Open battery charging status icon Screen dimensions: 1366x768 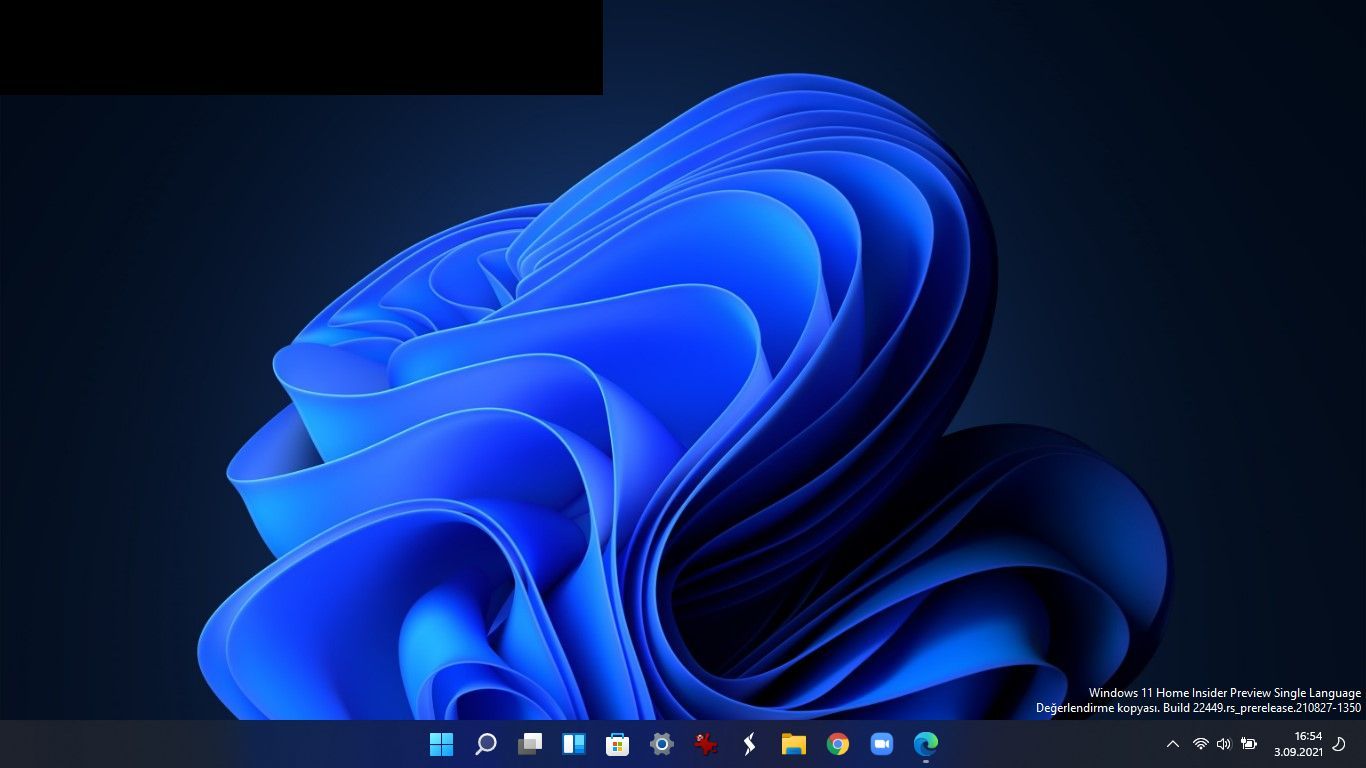[1249, 744]
